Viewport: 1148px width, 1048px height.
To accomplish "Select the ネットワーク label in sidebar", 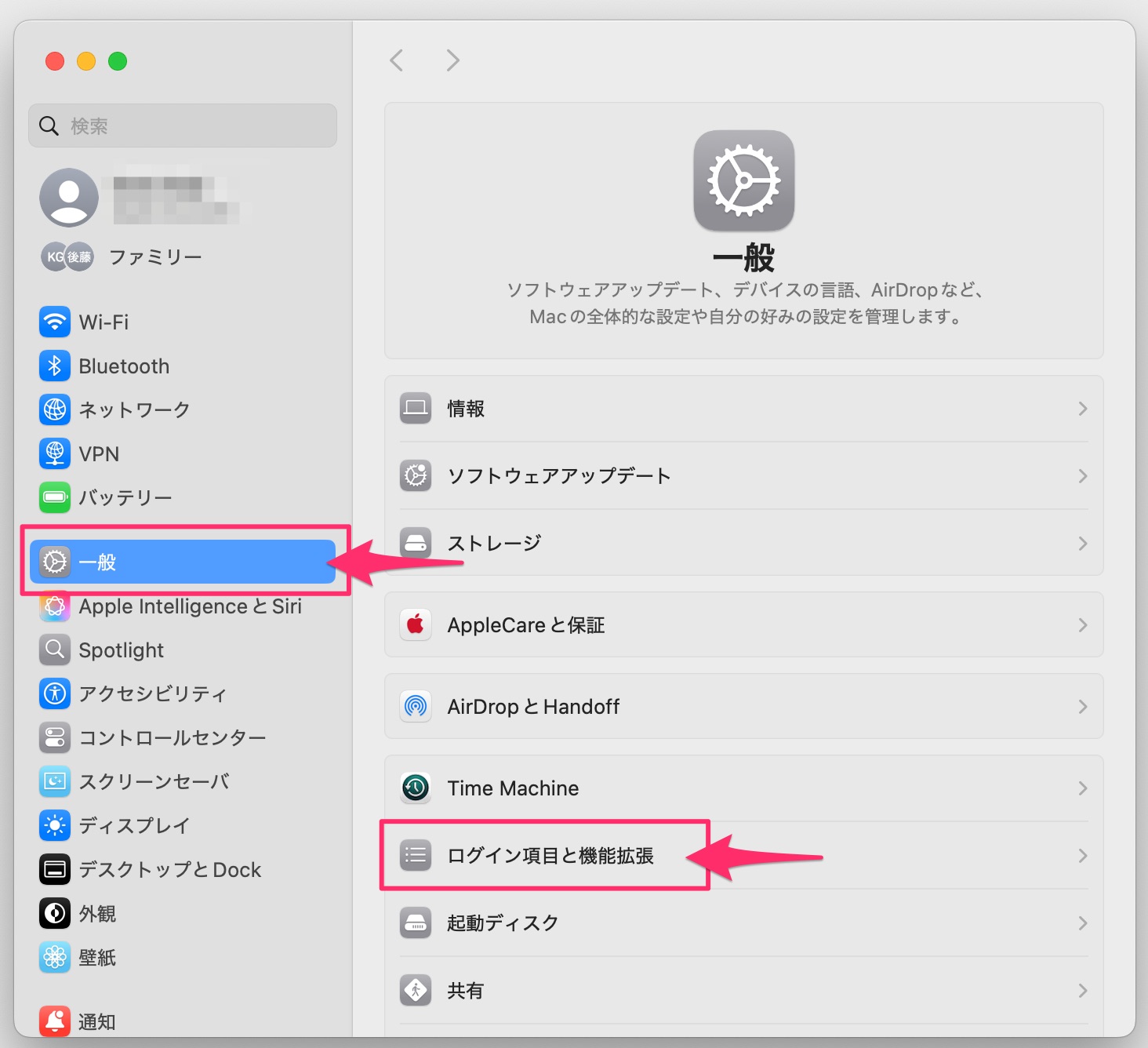I will 134,410.
